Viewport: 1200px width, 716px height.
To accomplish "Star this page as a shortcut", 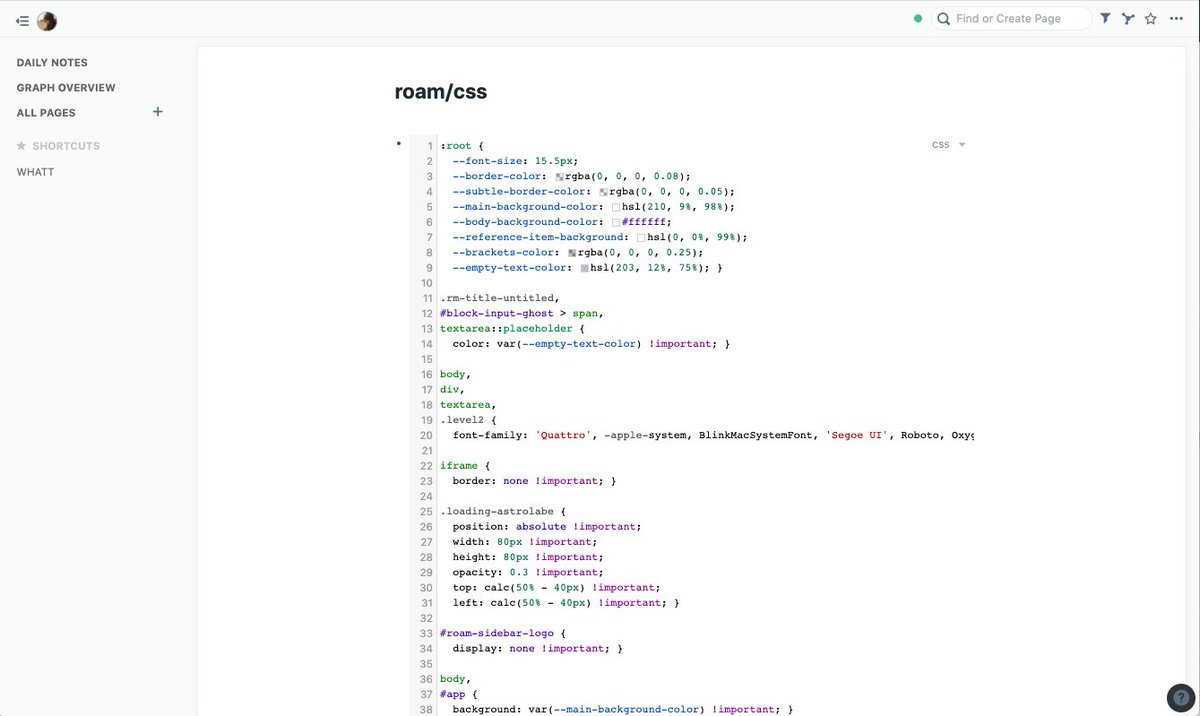I will tap(1151, 18).
